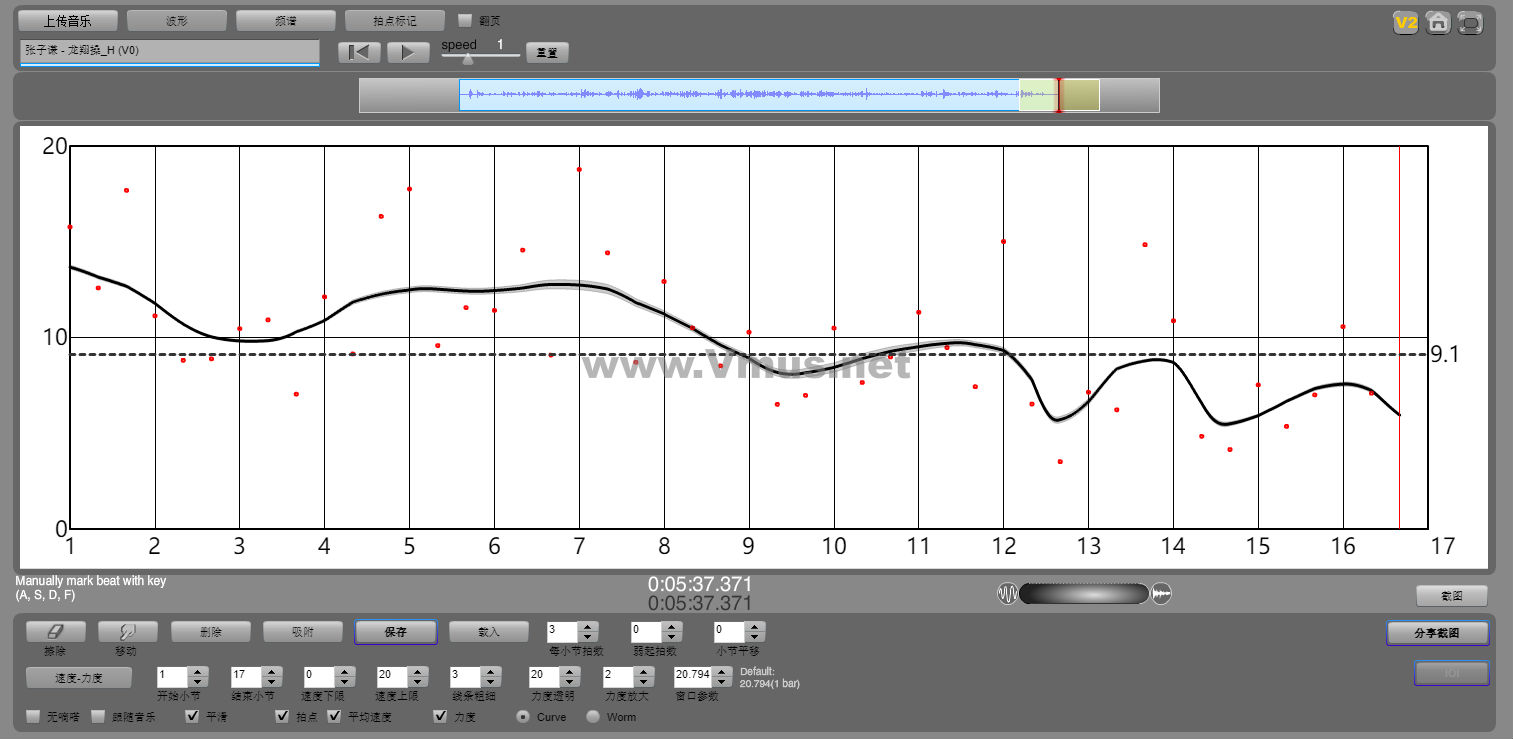Screen dimensions: 1513x739
Task: Click the waveform icon left of zoom bar
Action: (x=1007, y=594)
